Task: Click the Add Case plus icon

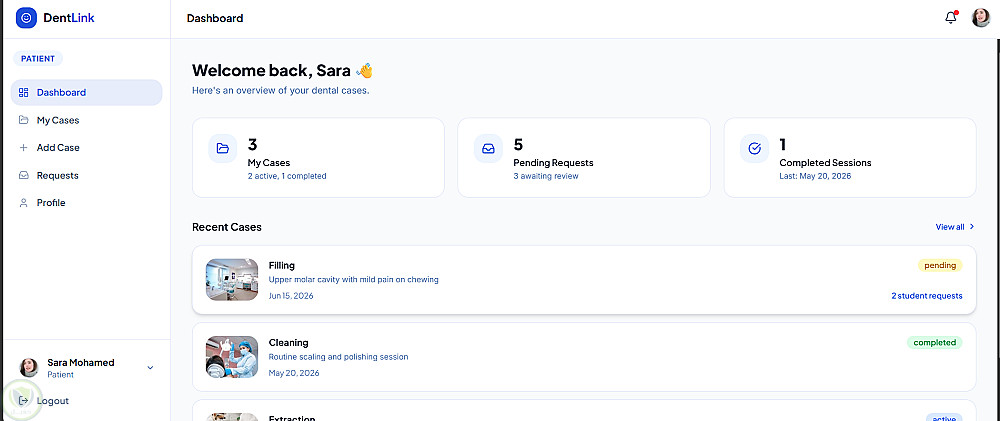Action: 24,147
